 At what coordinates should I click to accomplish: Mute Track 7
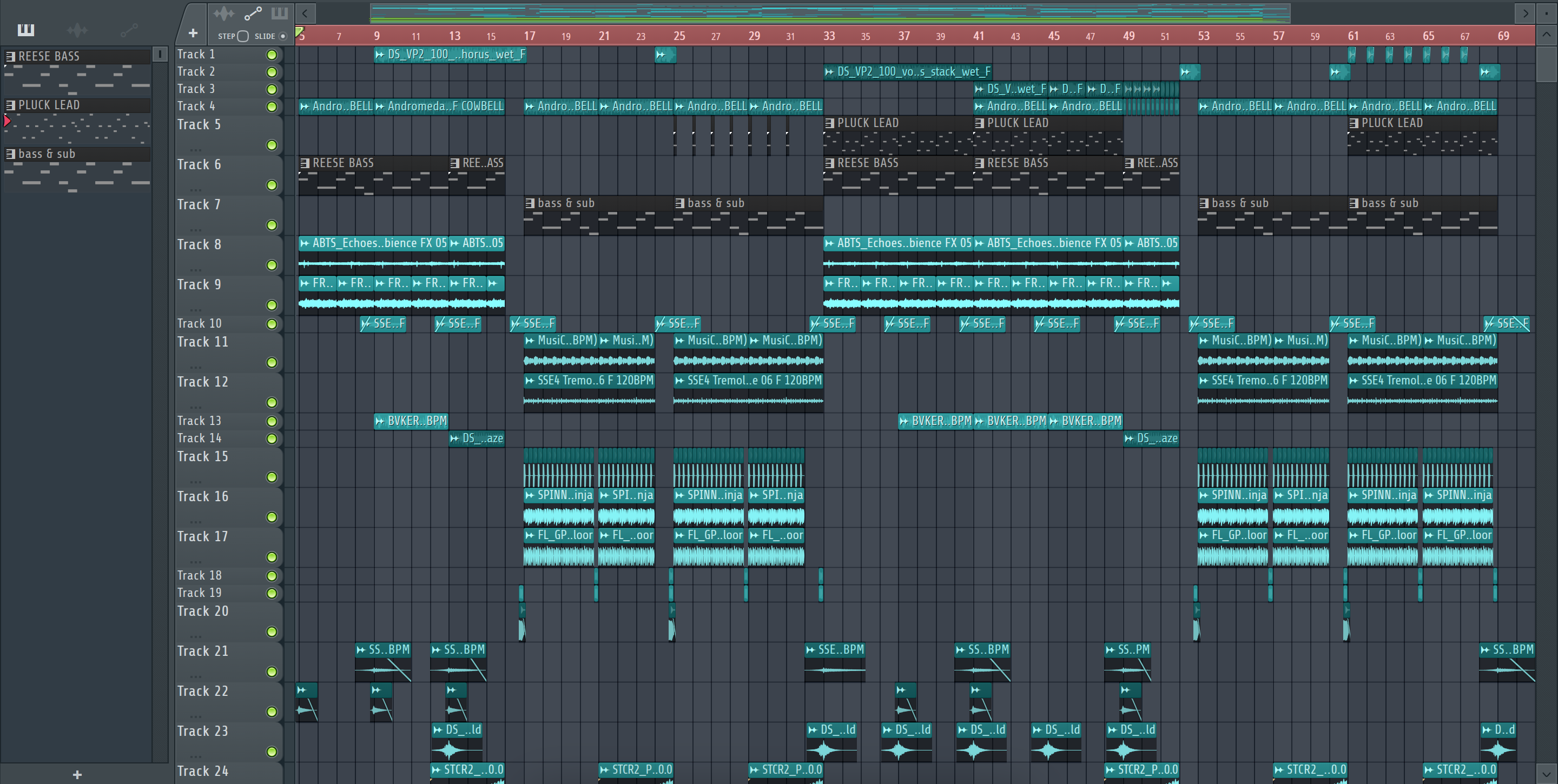pyautogui.click(x=272, y=225)
